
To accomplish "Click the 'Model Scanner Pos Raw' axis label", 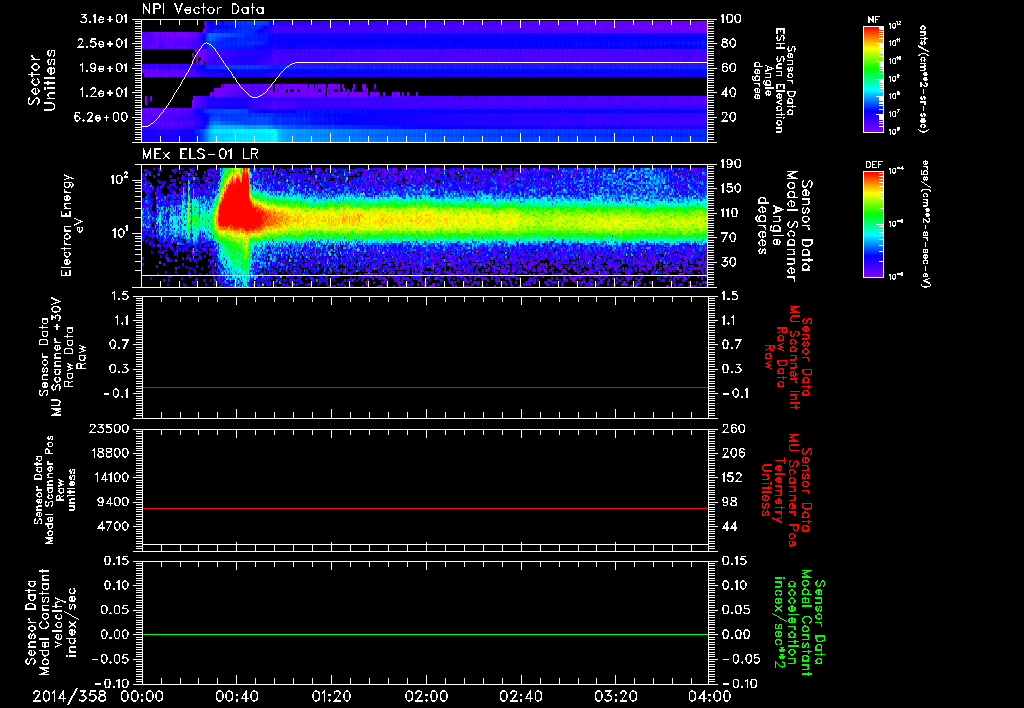I will [54, 490].
